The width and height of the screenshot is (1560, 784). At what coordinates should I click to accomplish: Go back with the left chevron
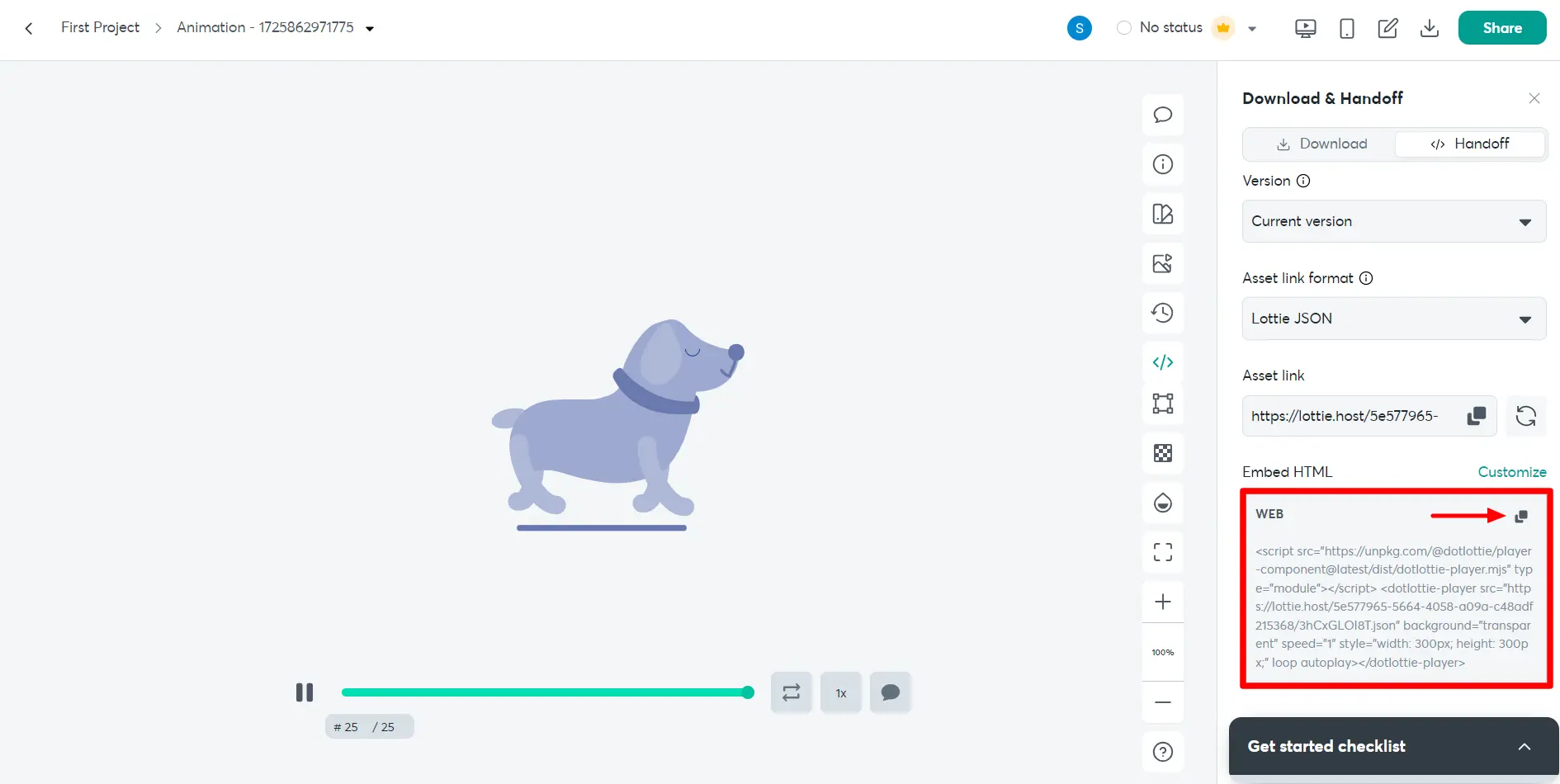(x=29, y=28)
